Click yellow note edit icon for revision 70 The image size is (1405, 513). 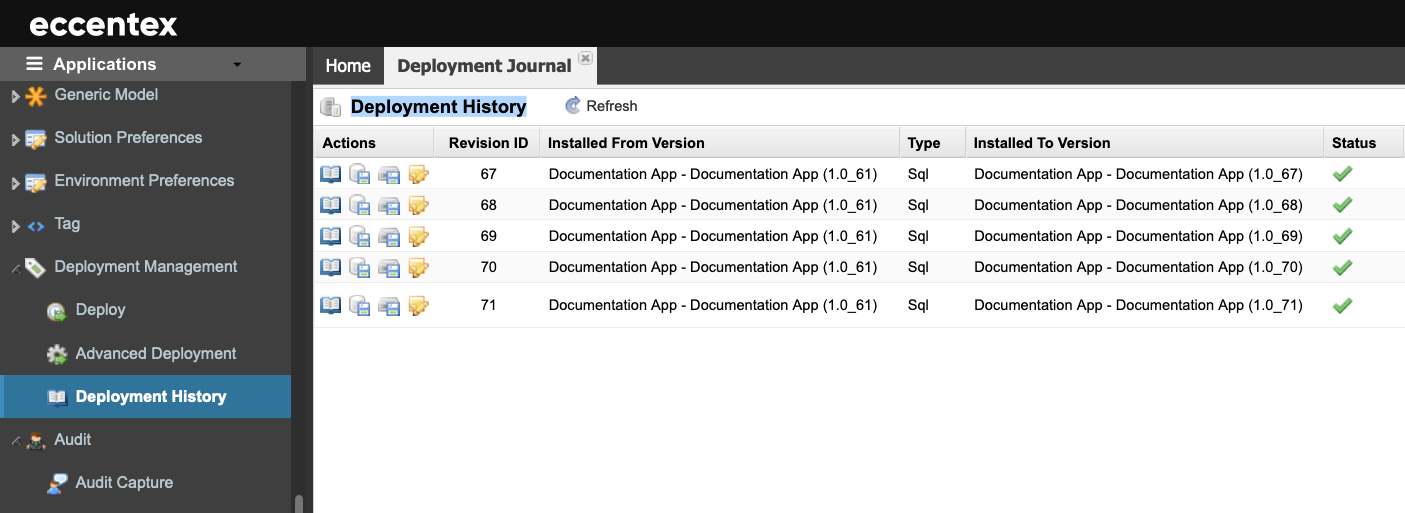pyautogui.click(x=419, y=268)
